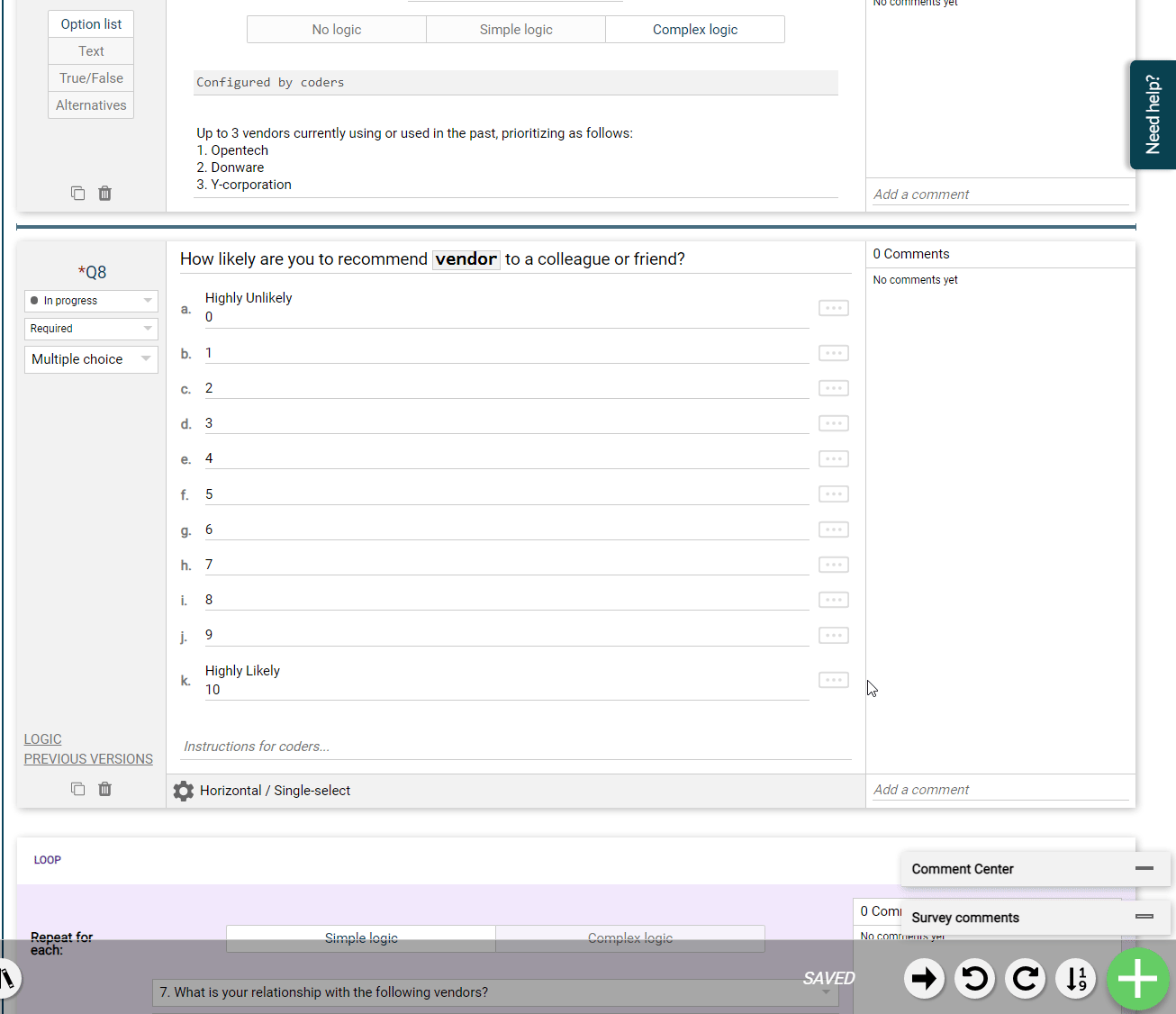
Task: Delete question Q8 using trash icon
Action: coord(105,789)
